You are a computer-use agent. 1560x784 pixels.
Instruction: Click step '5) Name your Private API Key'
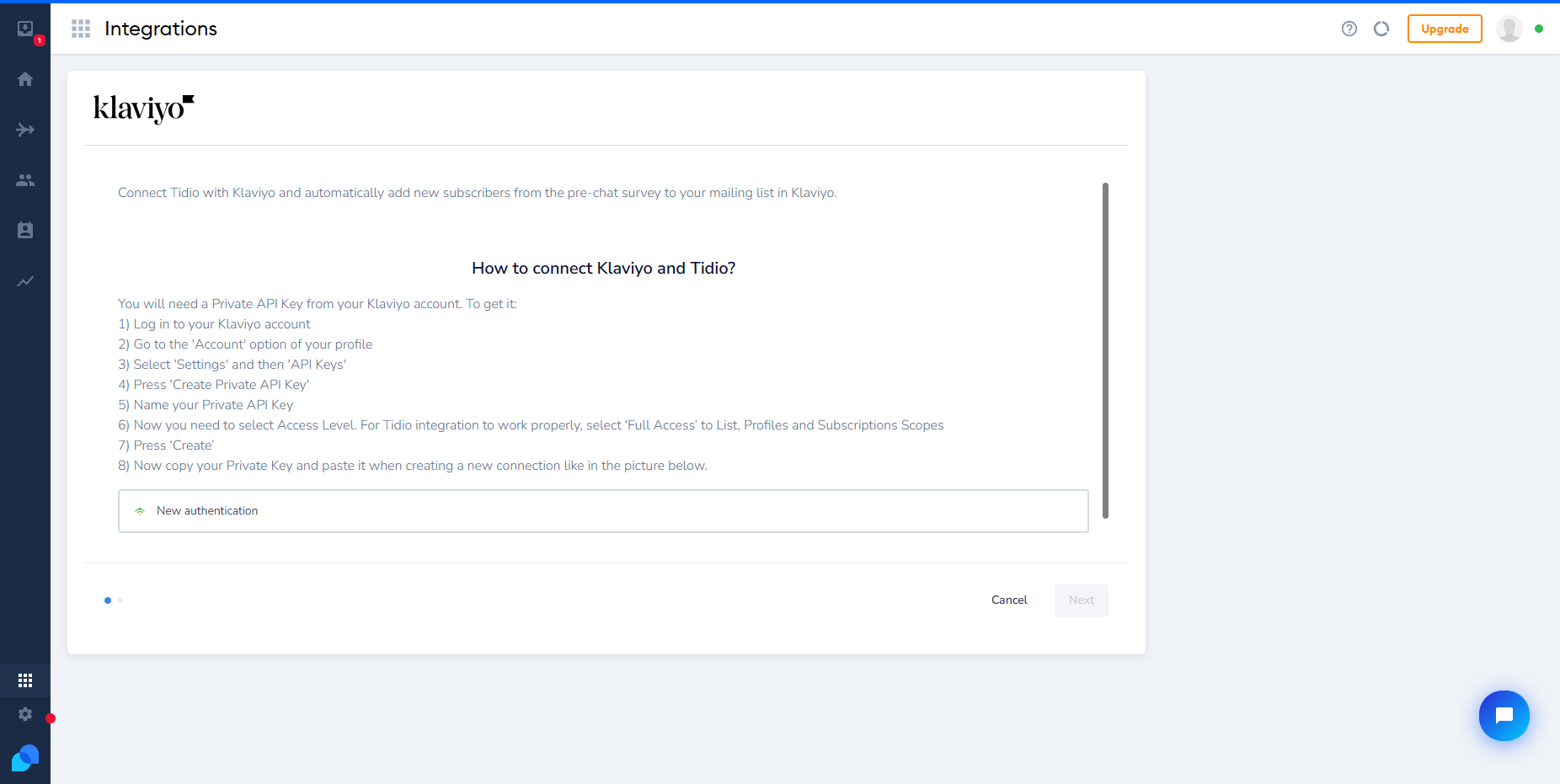point(206,405)
